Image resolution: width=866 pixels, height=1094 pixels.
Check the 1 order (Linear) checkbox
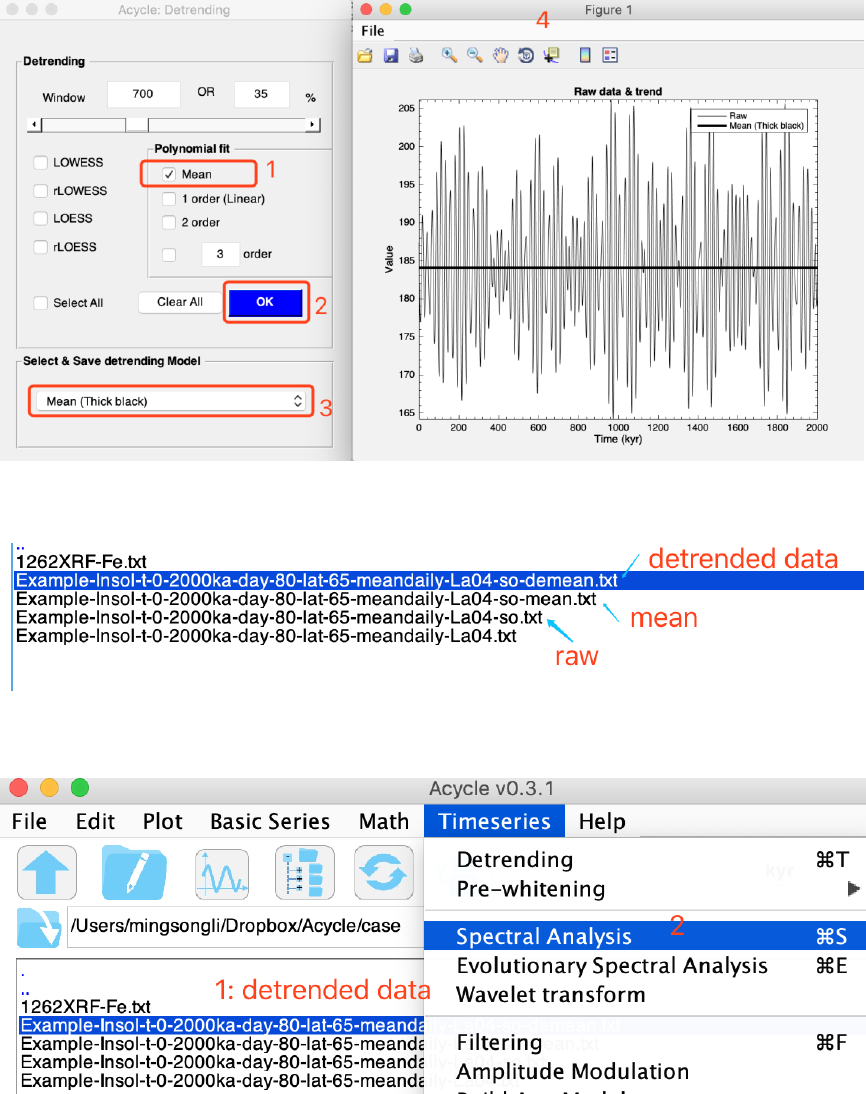pyautogui.click(x=169, y=199)
